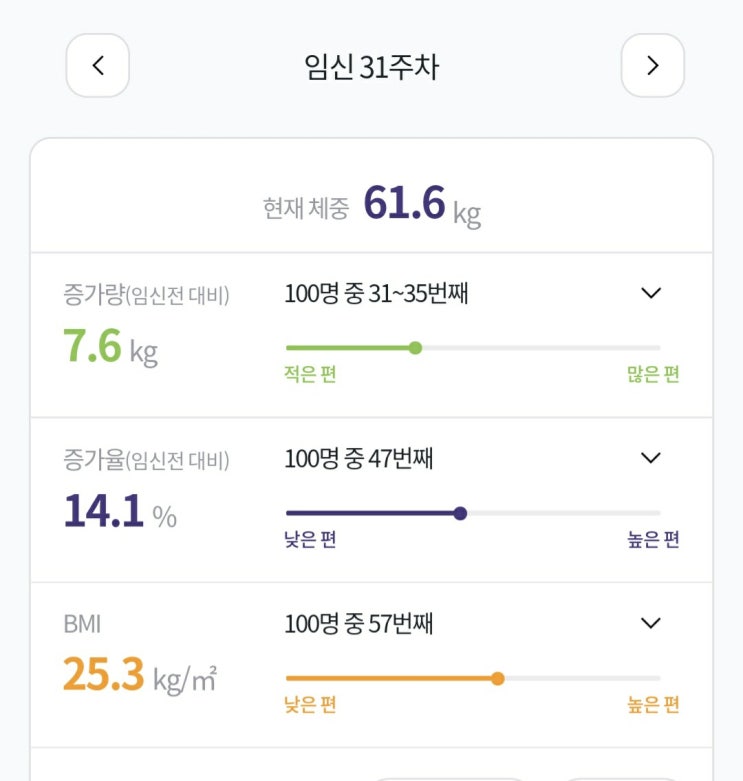Image resolution: width=743 pixels, height=781 pixels.
Task: Click the orange BMI slider knob
Action: pyautogui.click(x=497, y=678)
